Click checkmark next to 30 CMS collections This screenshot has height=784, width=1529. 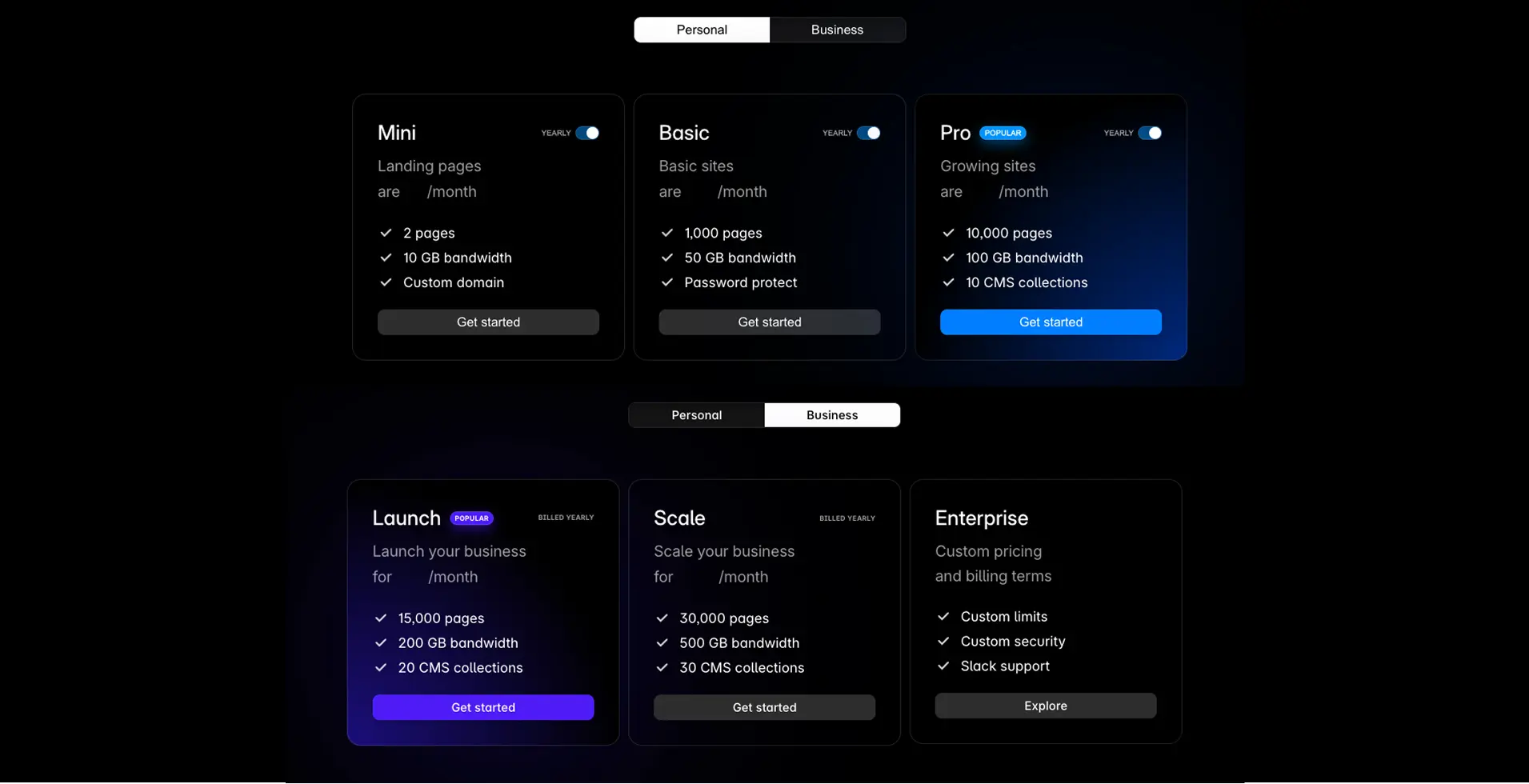662,668
